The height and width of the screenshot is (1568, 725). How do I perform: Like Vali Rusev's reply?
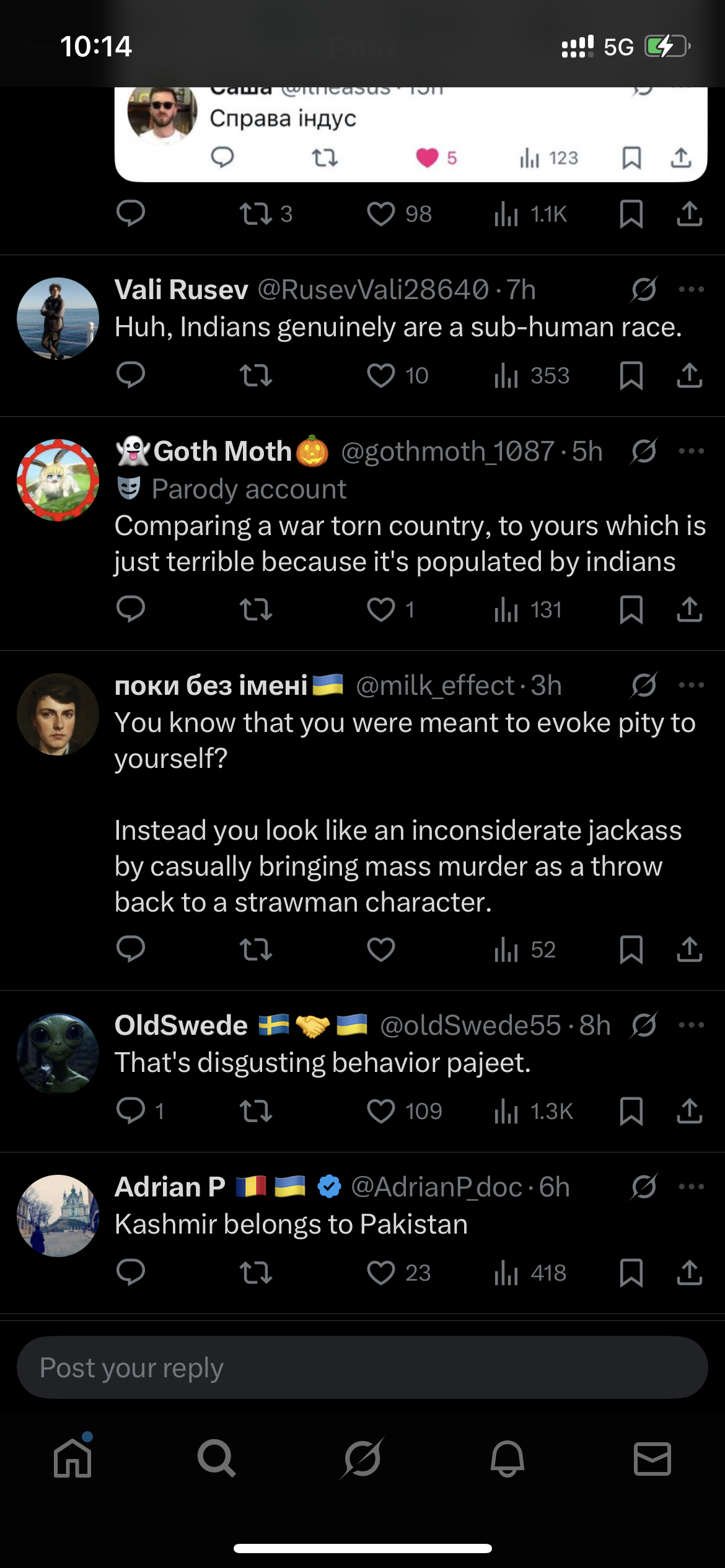tap(380, 375)
